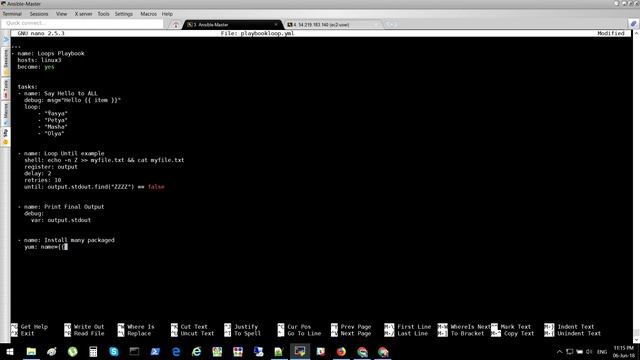The image size is (640, 360).
Task: Open the Sessions sidebar tab
Action: (x=6, y=62)
